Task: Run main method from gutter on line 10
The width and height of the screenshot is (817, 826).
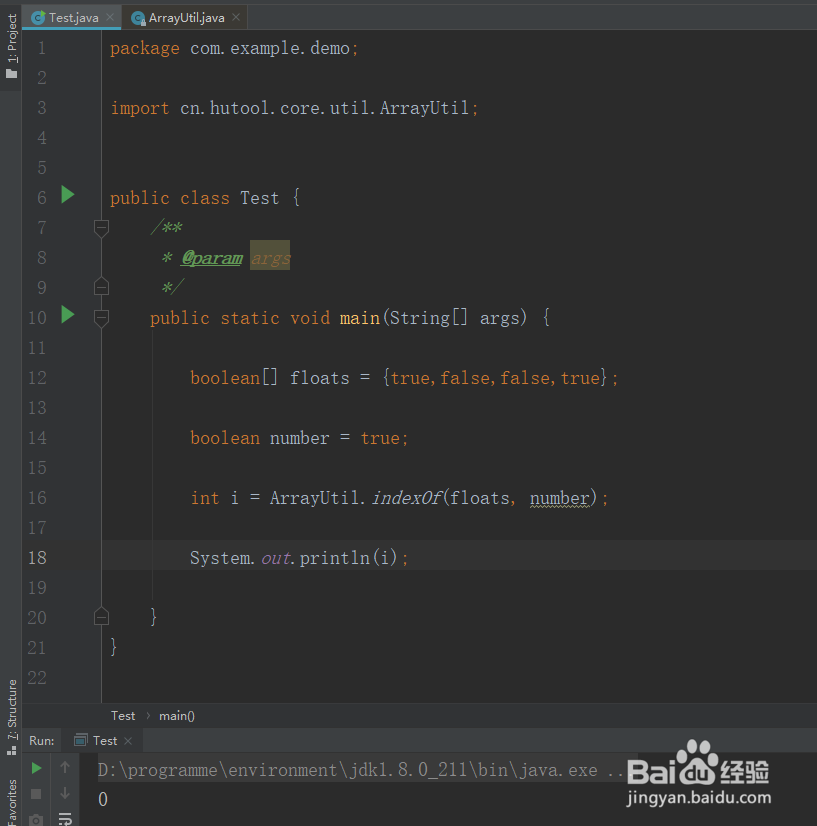Action: pos(68,315)
